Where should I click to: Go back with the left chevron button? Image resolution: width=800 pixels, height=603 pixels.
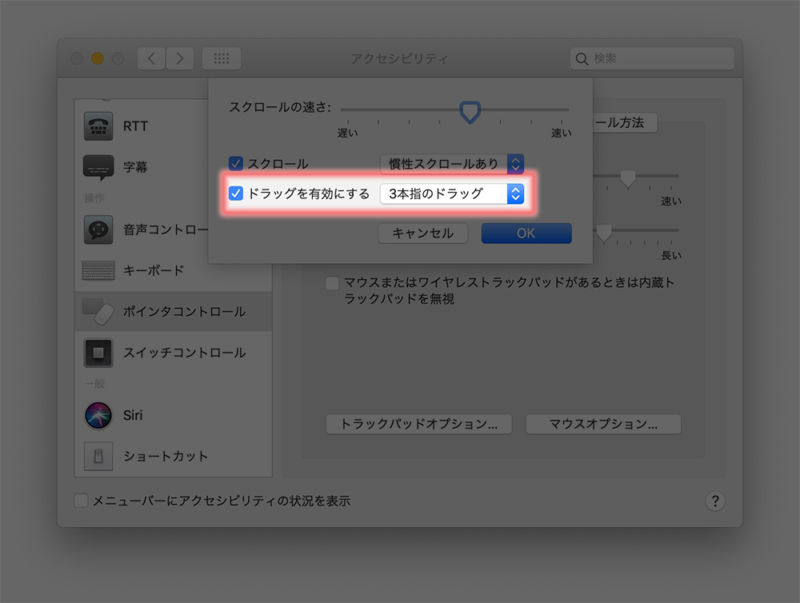[x=151, y=58]
